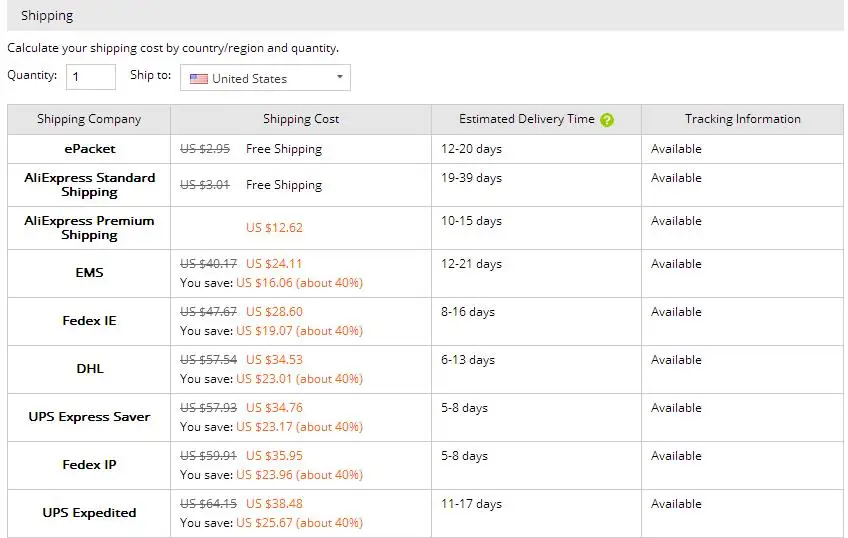Click the US $38.48 UPS Expedited cost
This screenshot has height=538, width=848.
(274, 504)
